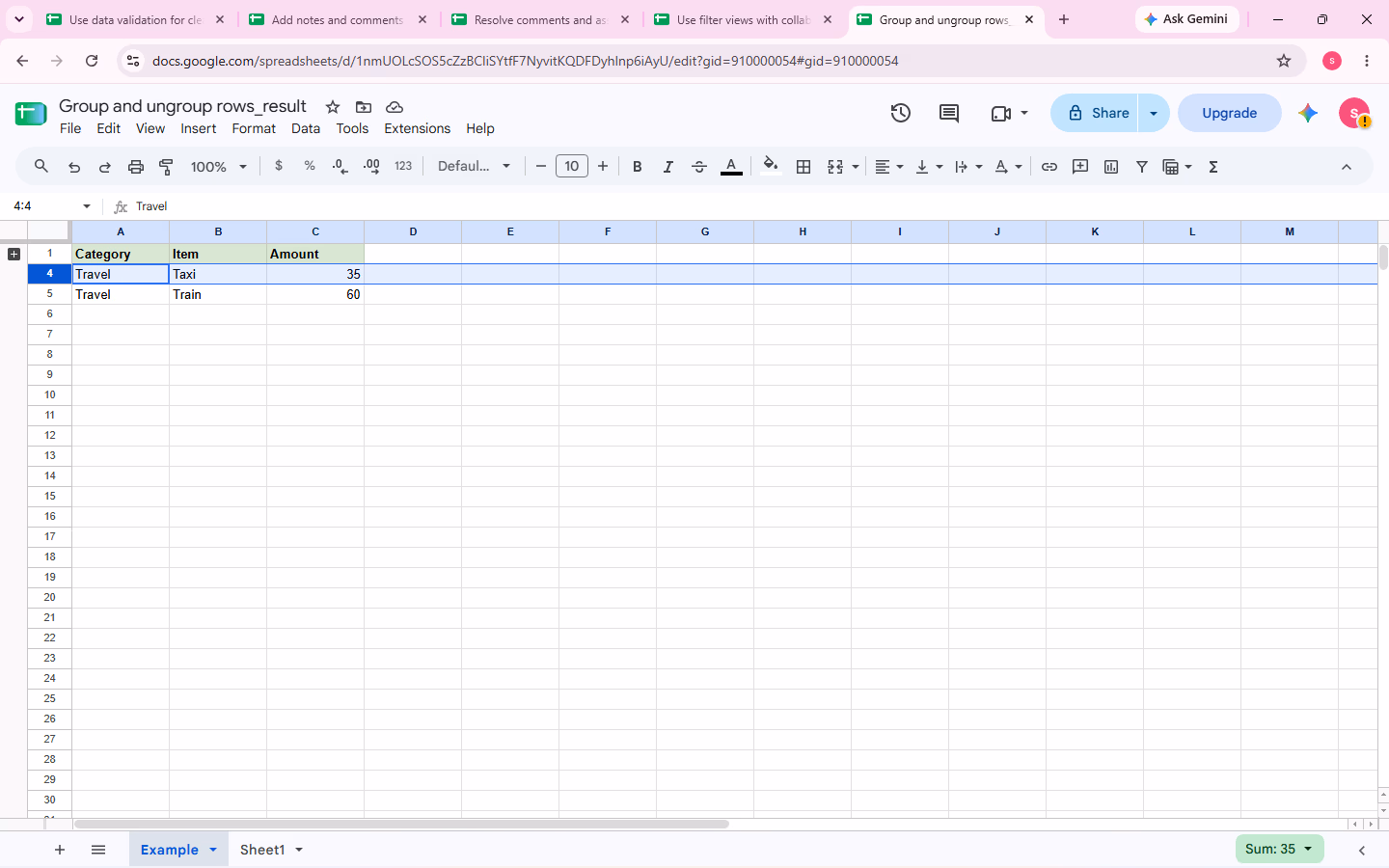
Task: Toggle strikethrough formatting
Action: pos(699,167)
